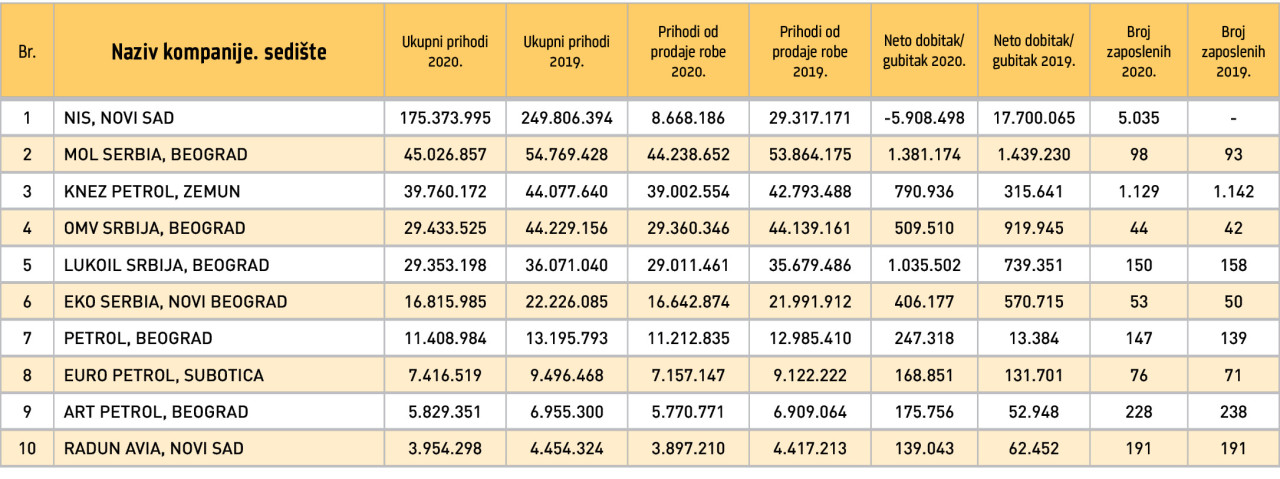This screenshot has width=1280, height=479.
Task: Select the 'EURO PETROL, SUBOTICA' cell
Action: [219, 376]
